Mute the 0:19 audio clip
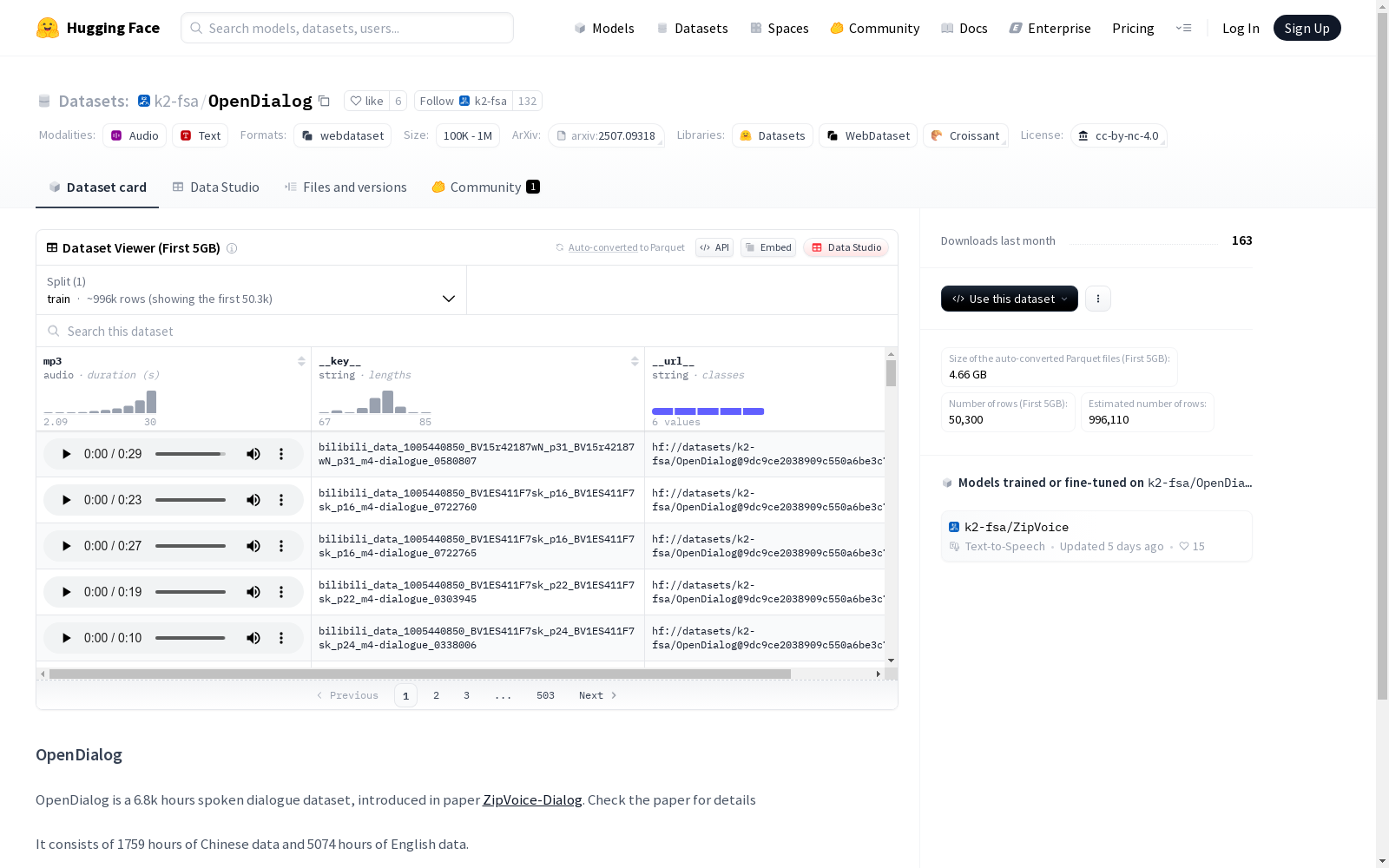The height and width of the screenshot is (868, 1389). point(253,592)
